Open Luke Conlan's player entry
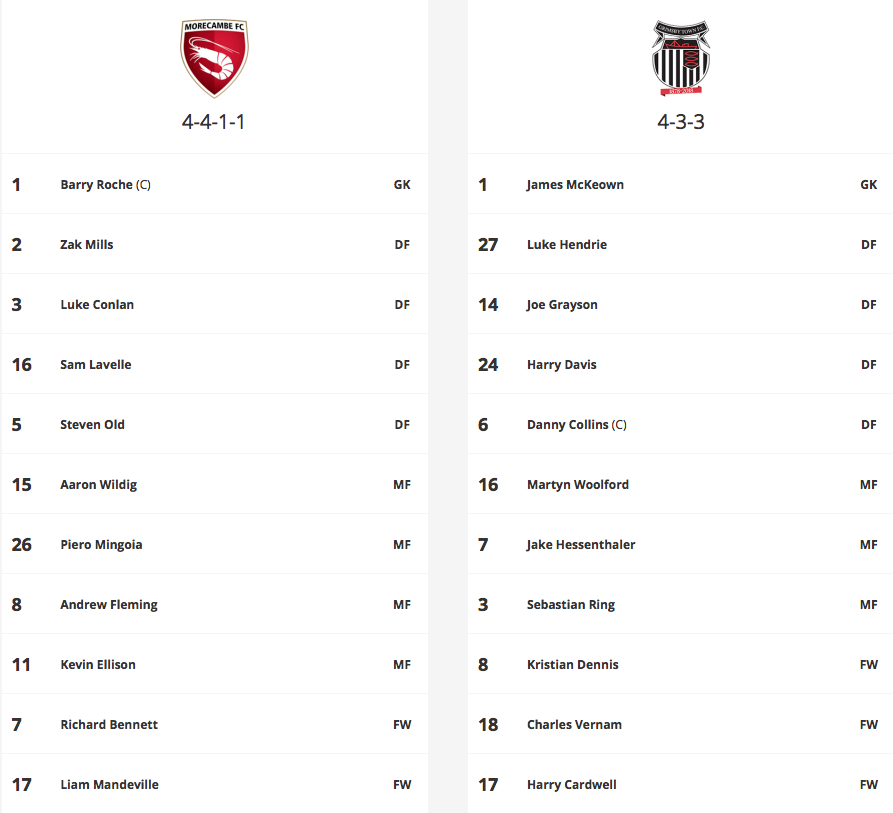 [97, 305]
